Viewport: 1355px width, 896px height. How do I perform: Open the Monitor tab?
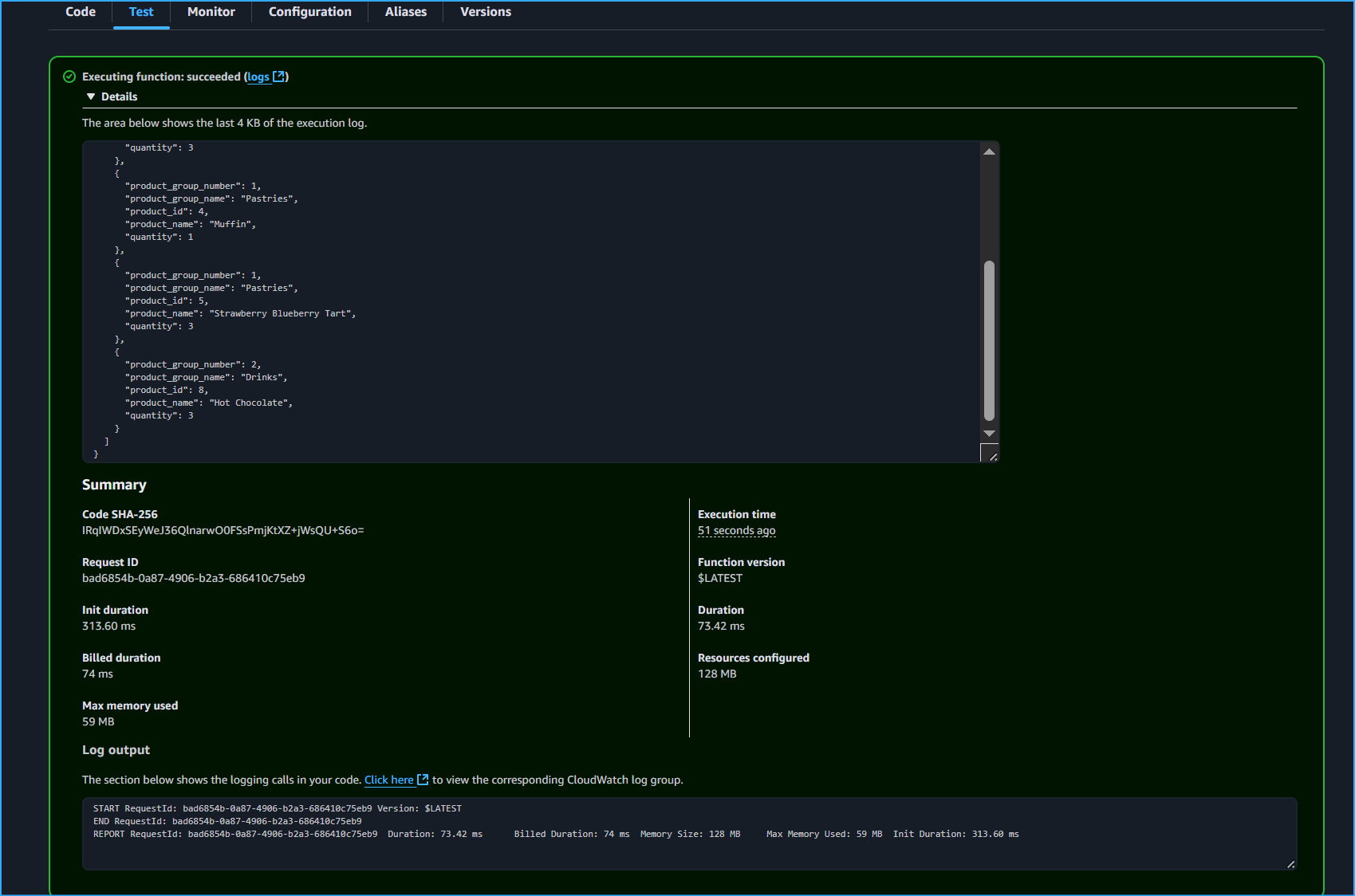coord(211,12)
